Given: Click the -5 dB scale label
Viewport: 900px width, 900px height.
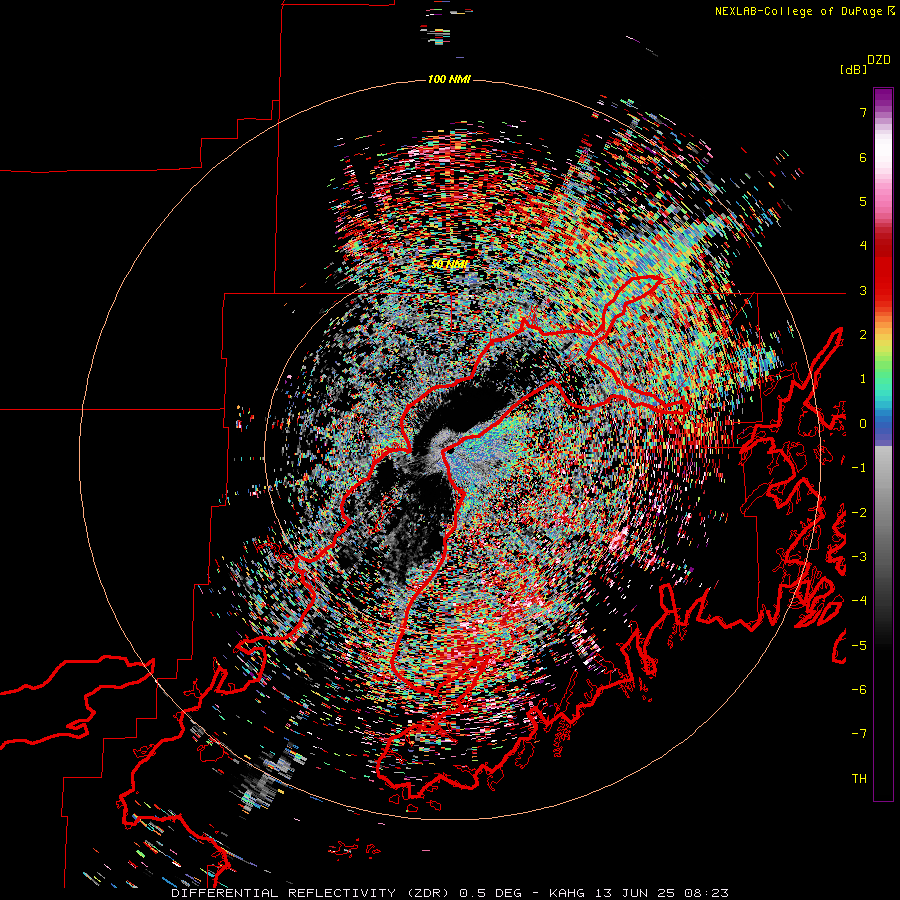Looking at the screenshot, I should (859, 646).
